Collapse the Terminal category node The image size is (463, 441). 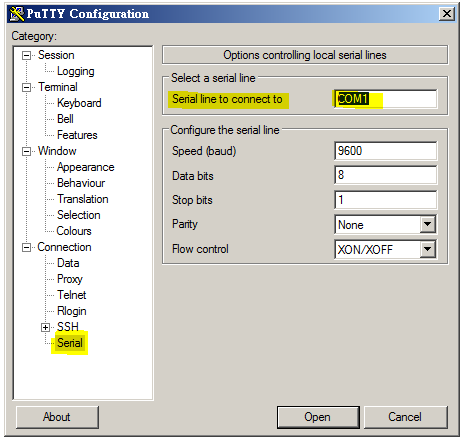26,87
